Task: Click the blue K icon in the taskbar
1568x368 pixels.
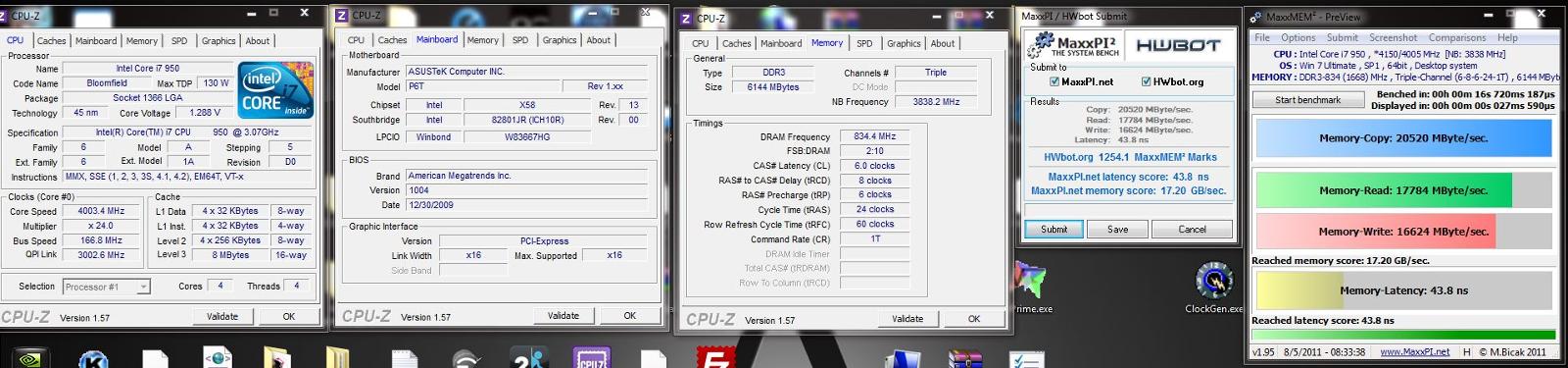Action: click(x=93, y=360)
